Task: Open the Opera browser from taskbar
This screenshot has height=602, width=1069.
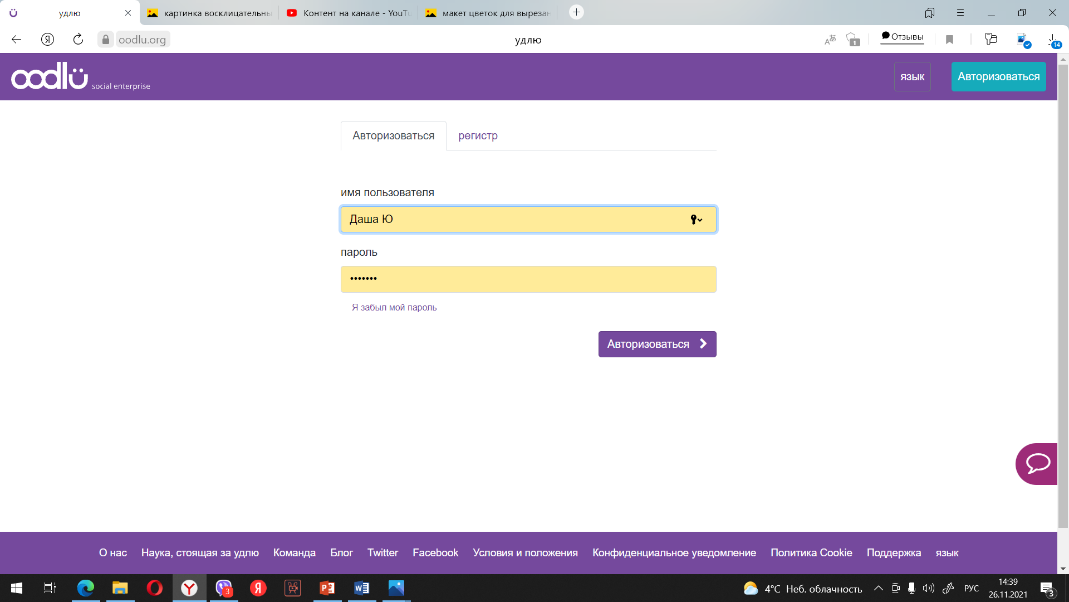Action: [154, 588]
